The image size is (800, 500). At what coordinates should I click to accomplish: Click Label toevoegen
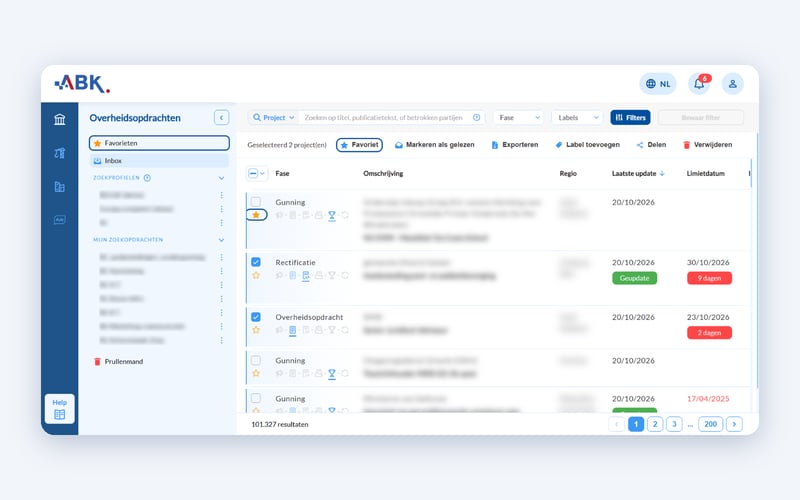coord(587,145)
